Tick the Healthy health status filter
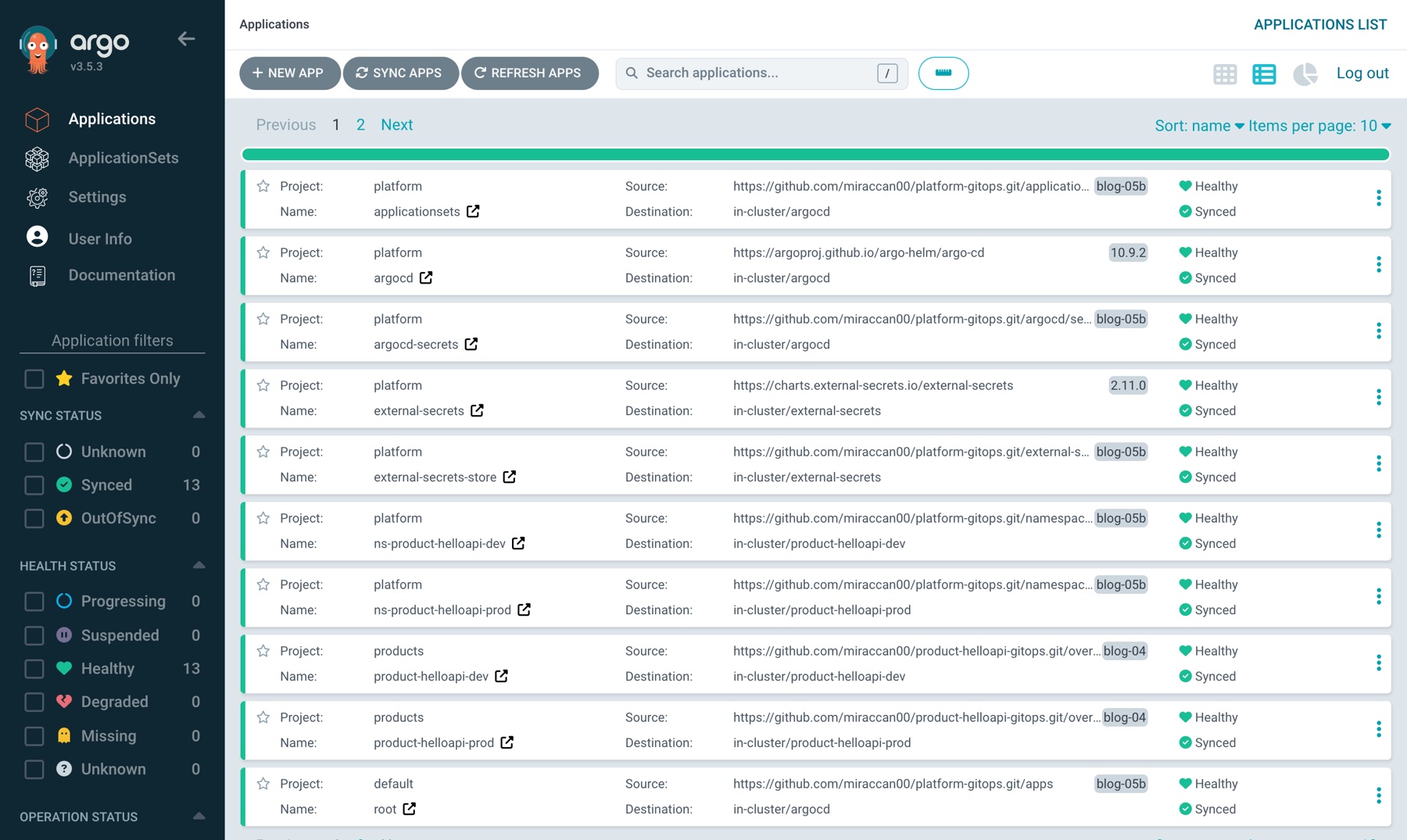The width and height of the screenshot is (1407, 840). pyautogui.click(x=34, y=669)
